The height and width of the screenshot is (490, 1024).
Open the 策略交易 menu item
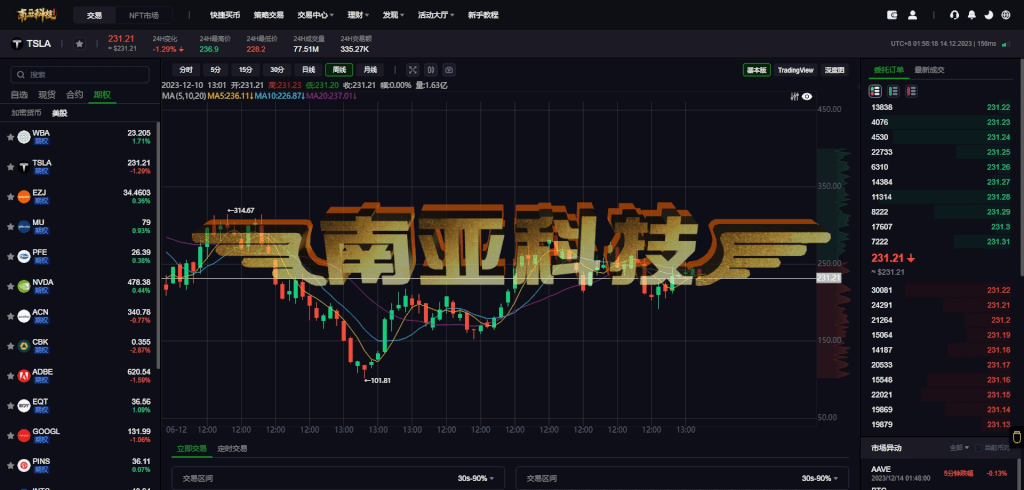(268, 14)
